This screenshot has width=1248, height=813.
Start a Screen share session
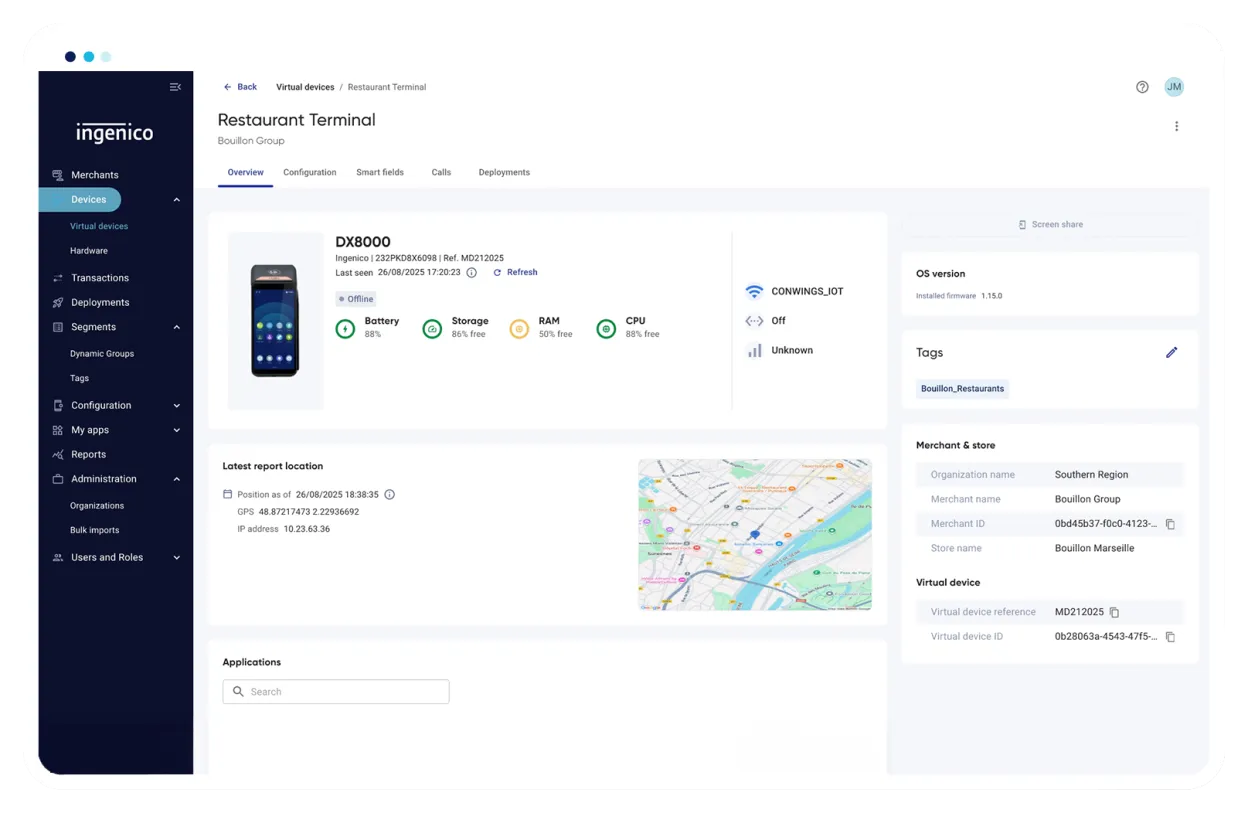click(1050, 225)
